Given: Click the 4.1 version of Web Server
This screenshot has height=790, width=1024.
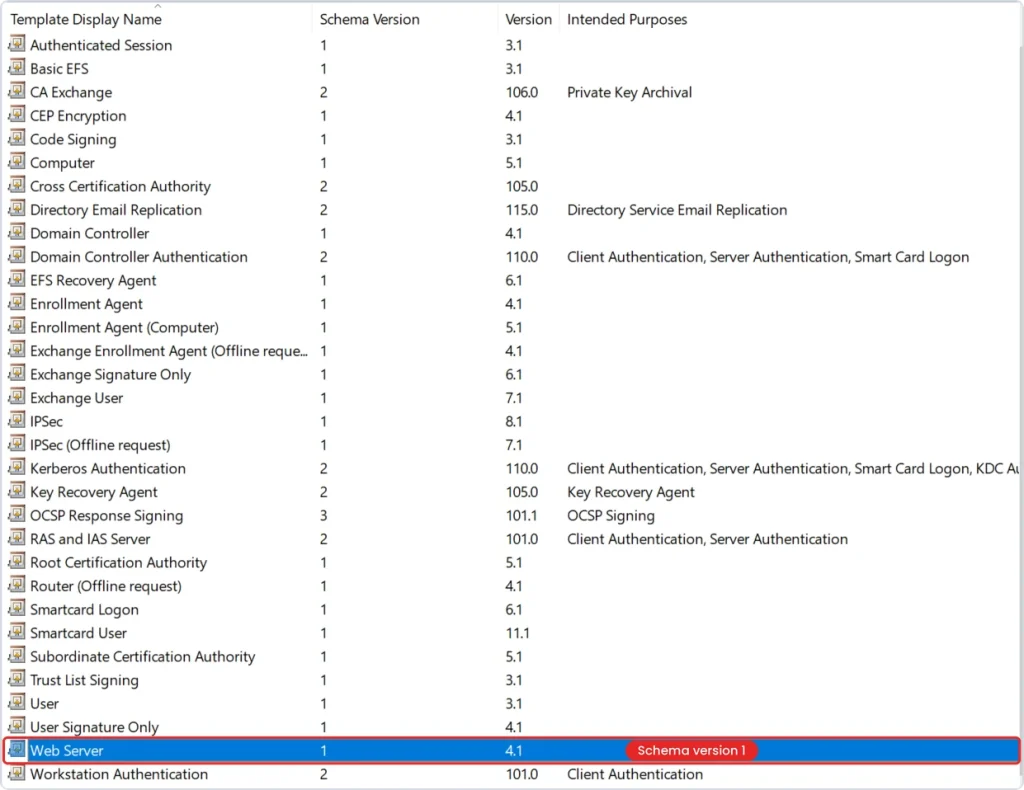Looking at the screenshot, I should (x=513, y=750).
